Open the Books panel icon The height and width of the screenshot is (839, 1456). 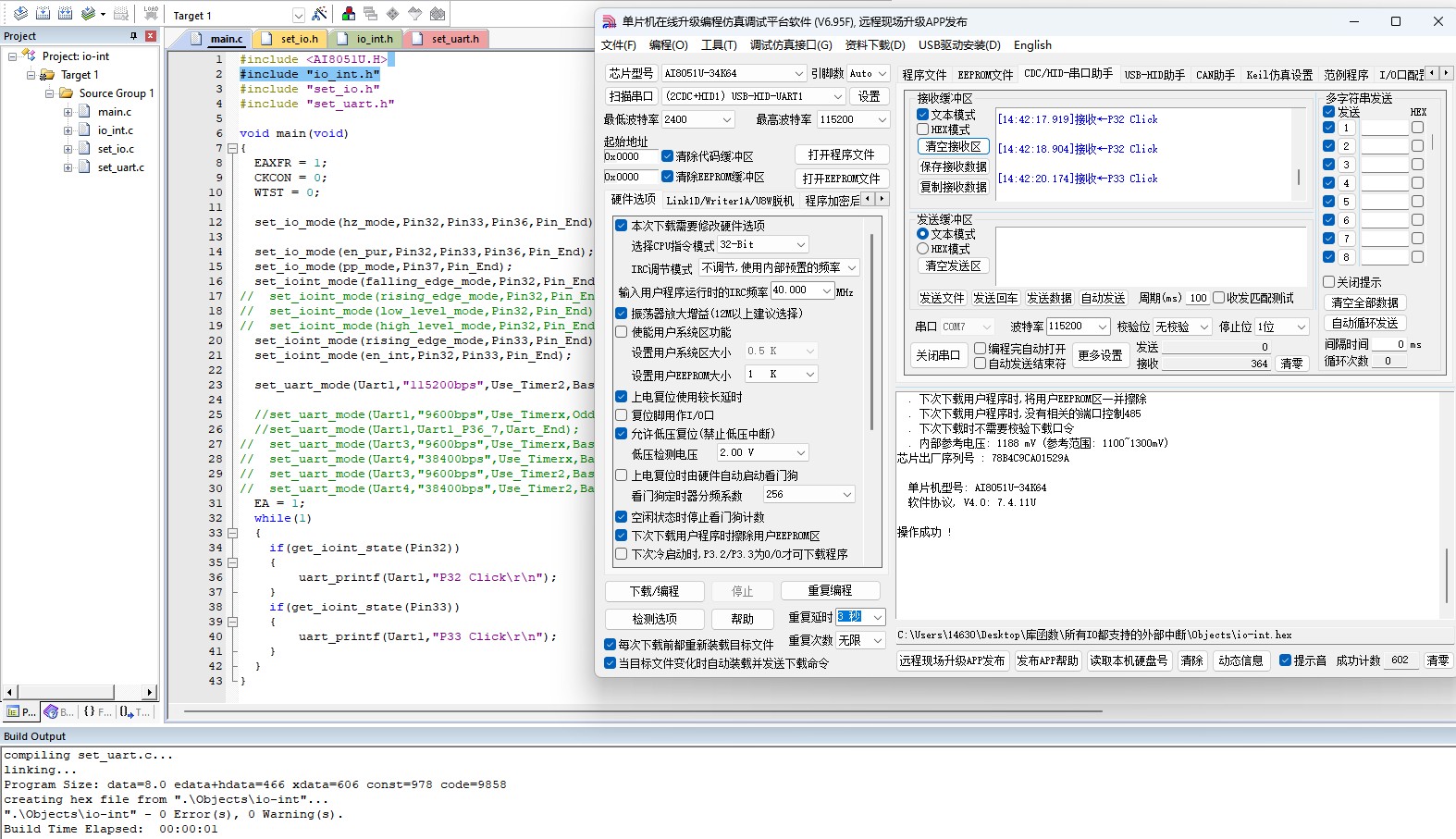[58, 711]
